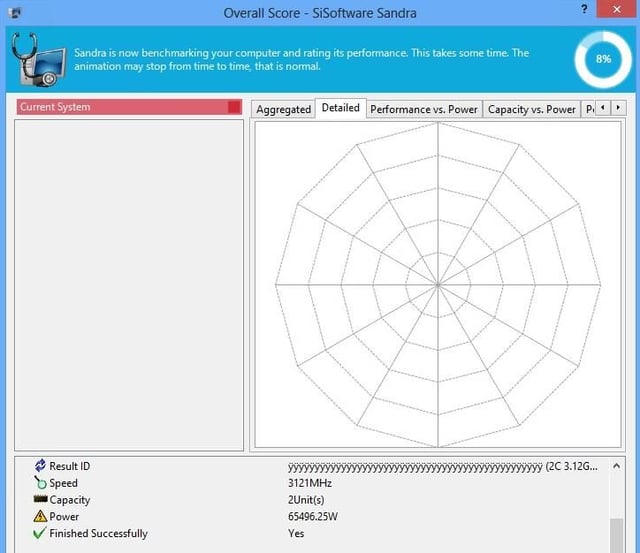640x553 pixels.
Task: Click the stethoscope computer benchmark icon
Action: point(39,60)
